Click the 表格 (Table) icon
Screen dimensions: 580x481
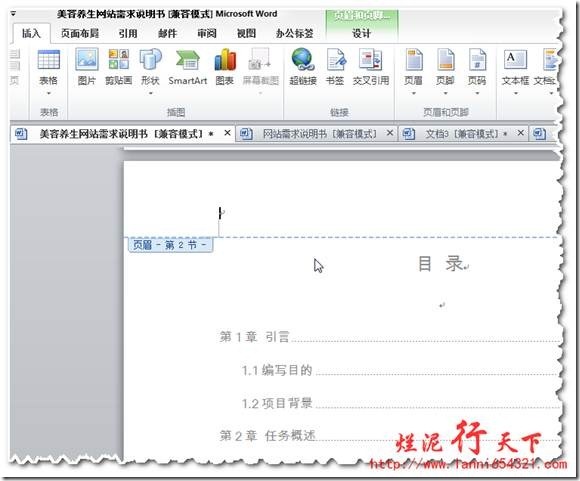click(49, 60)
